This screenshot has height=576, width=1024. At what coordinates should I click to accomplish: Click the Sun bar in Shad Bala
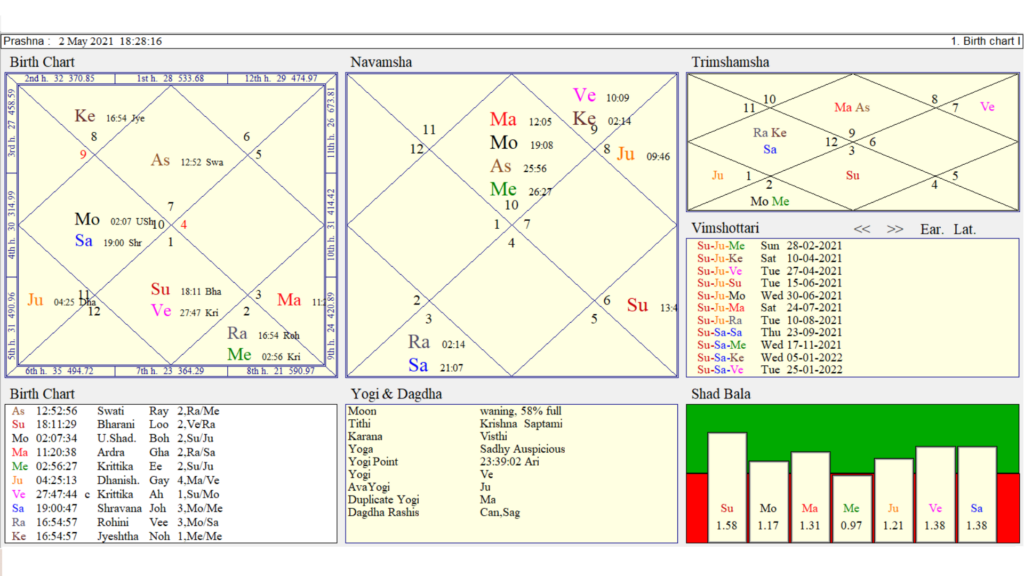click(727, 487)
